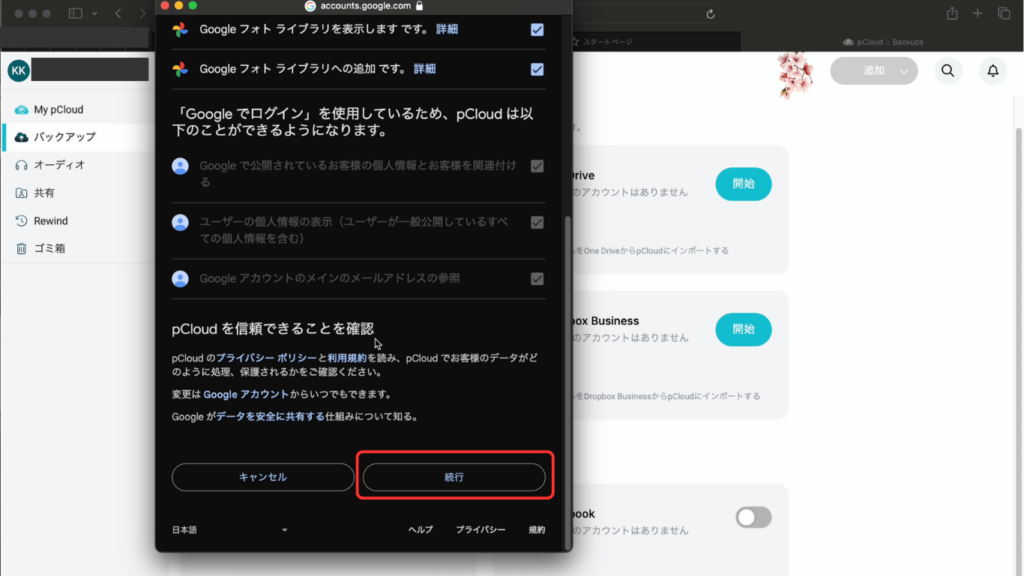Click the 追加 button in pCloud
This screenshot has height=576, width=1024.
click(873, 71)
